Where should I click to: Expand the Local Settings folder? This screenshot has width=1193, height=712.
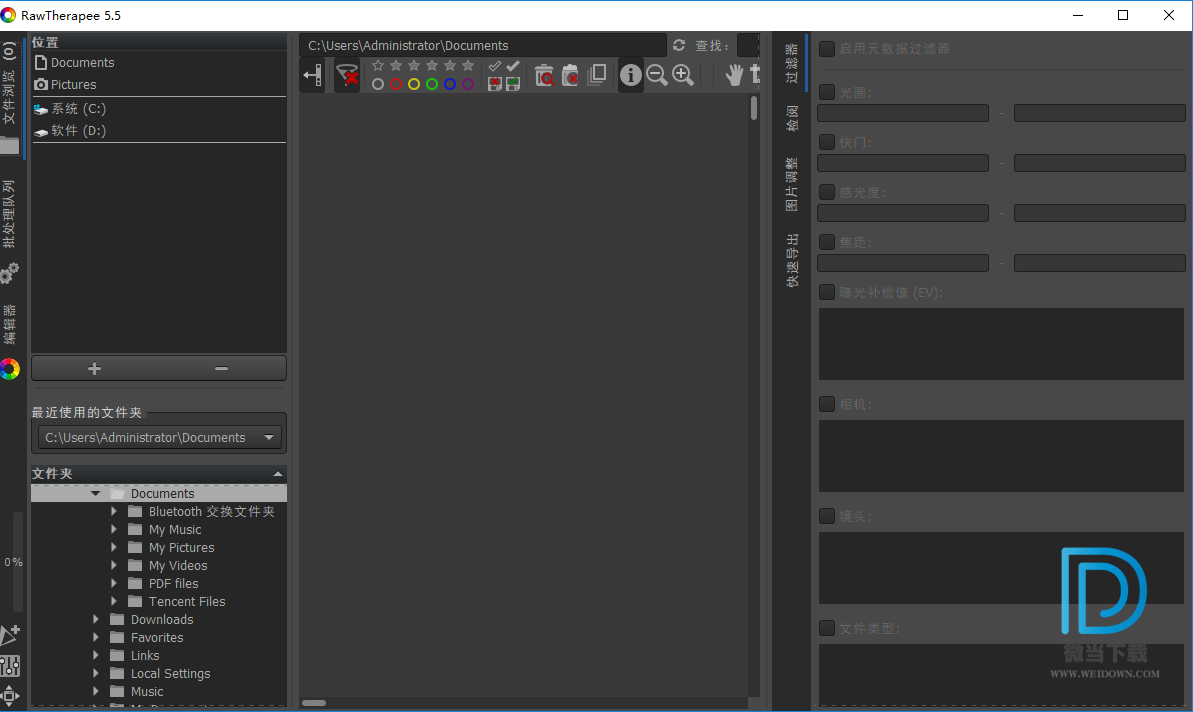pos(95,673)
